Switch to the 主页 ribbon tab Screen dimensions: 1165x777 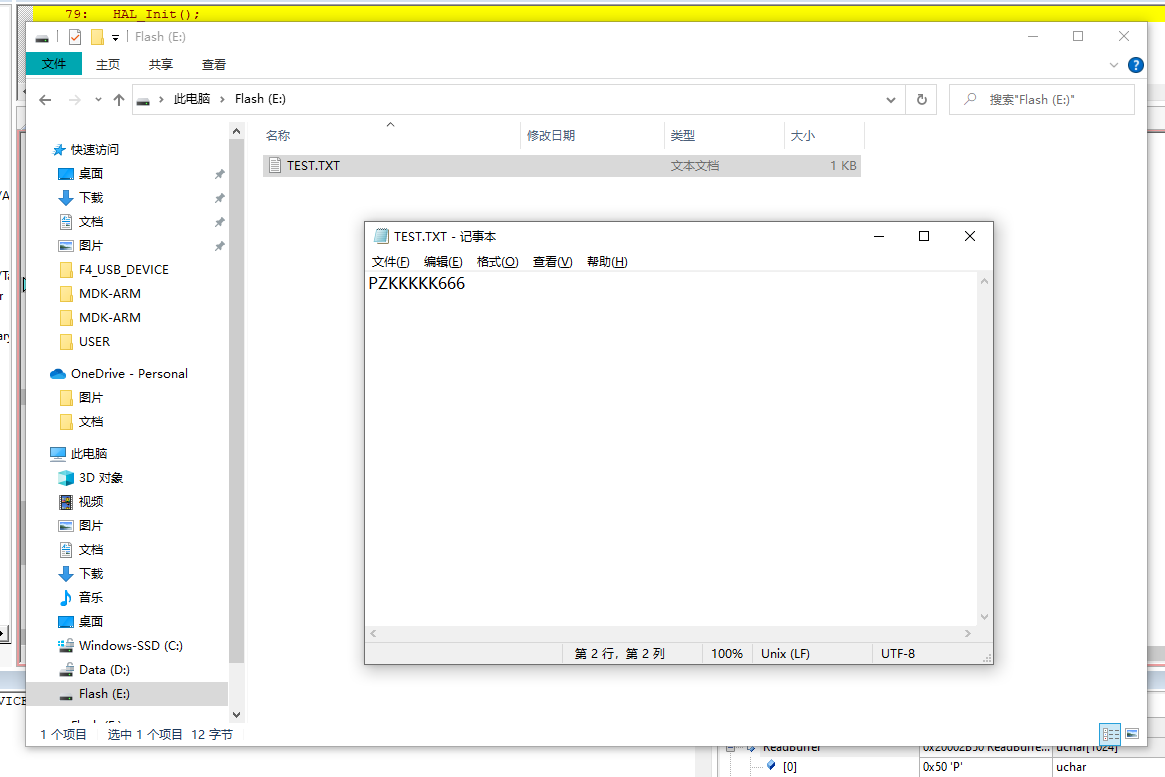[x=108, y=65]
